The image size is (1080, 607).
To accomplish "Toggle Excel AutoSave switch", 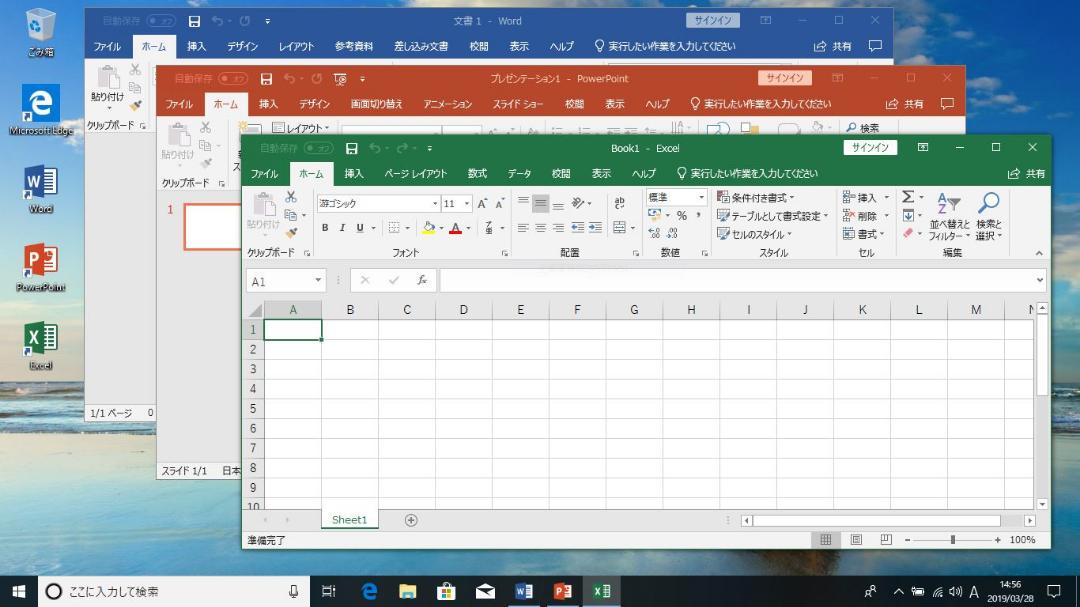I will (x=318, y=148).
